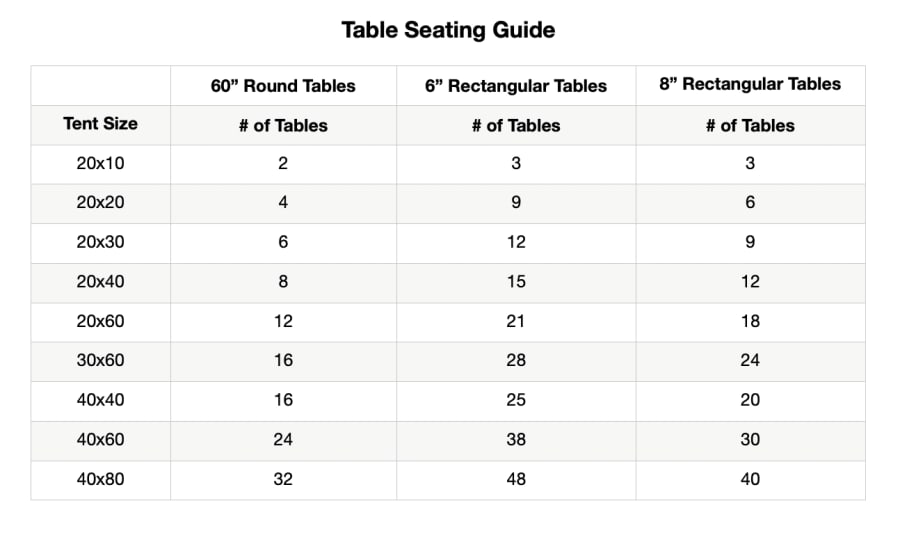Select the 6” Rectangular Tables column header
This screenshot has height=533, width=900.
pyautogui.click(x=516, y=86)
